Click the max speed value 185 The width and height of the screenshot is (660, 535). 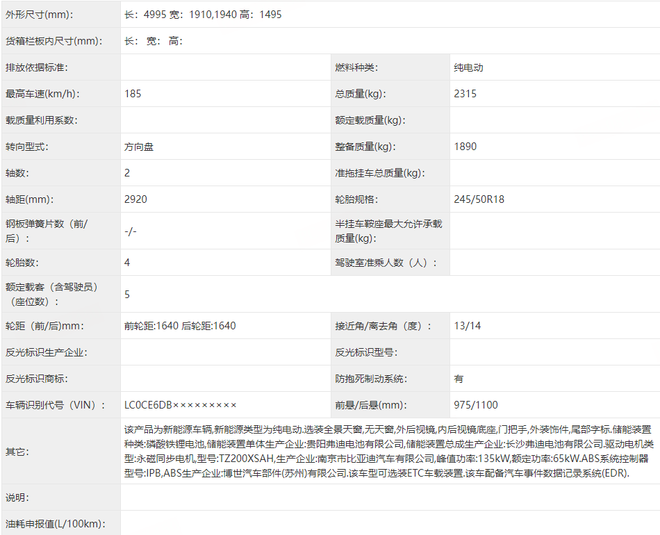tap(133, 93)
